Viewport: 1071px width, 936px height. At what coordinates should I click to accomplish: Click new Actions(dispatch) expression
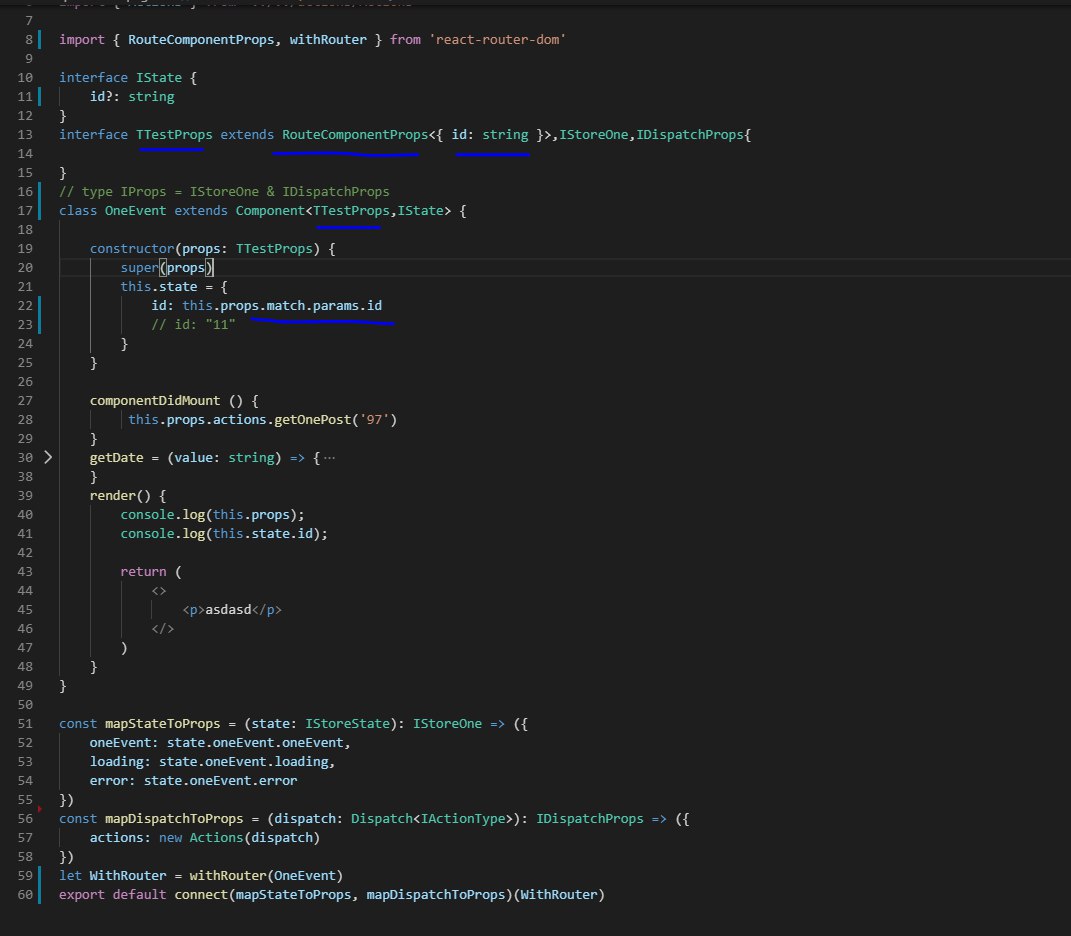tap(238, 837)
